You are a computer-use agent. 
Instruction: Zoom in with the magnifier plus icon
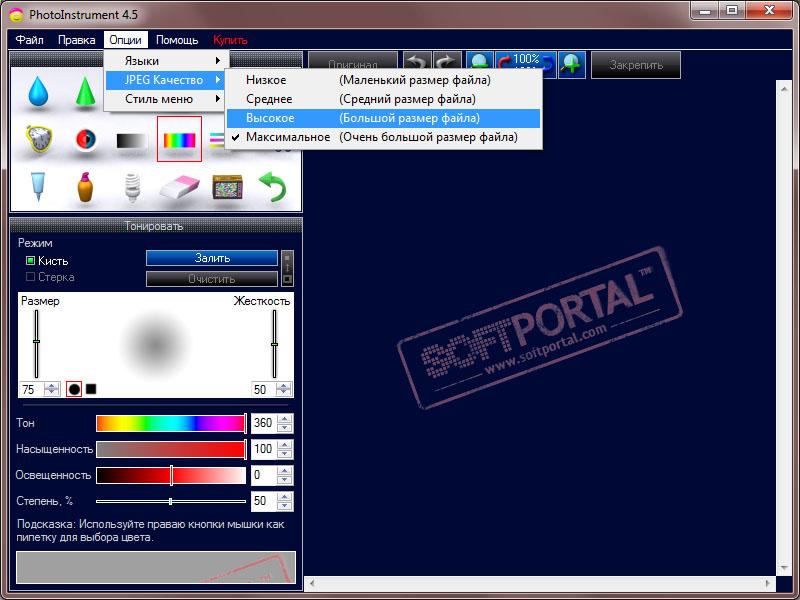pos(571,64)
